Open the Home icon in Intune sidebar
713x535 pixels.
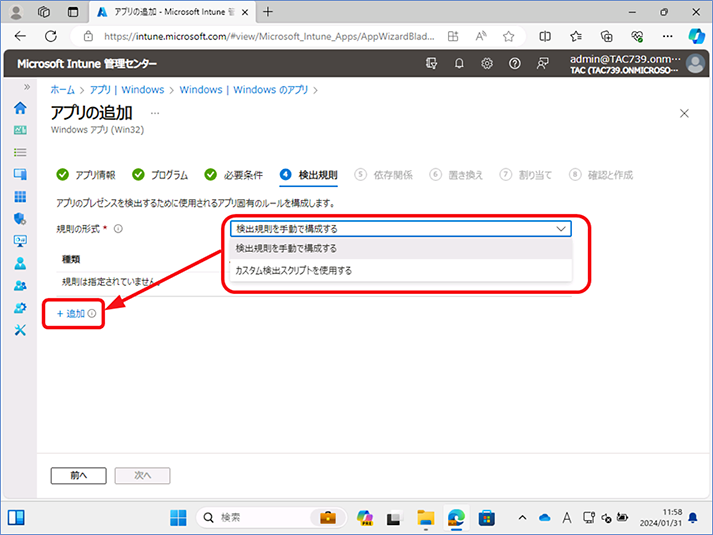20,108
